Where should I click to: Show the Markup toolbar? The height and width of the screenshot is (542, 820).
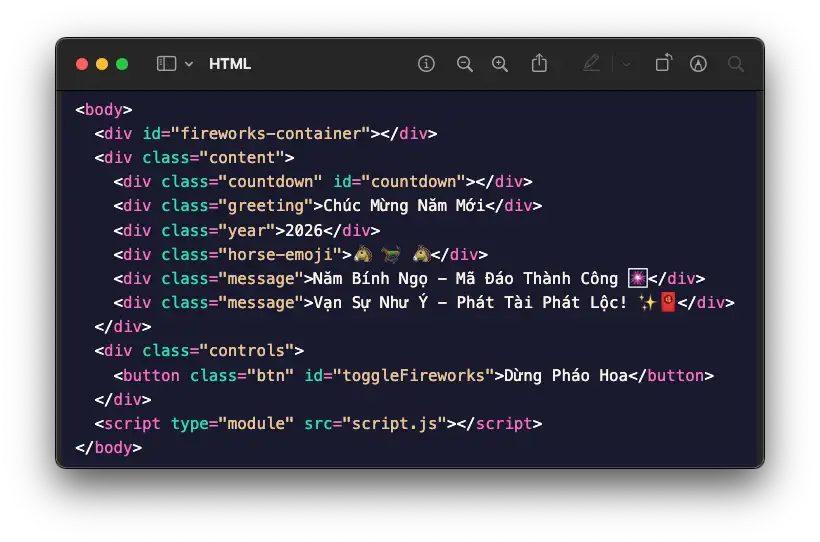pyautogui.click(x=699, y=64)
